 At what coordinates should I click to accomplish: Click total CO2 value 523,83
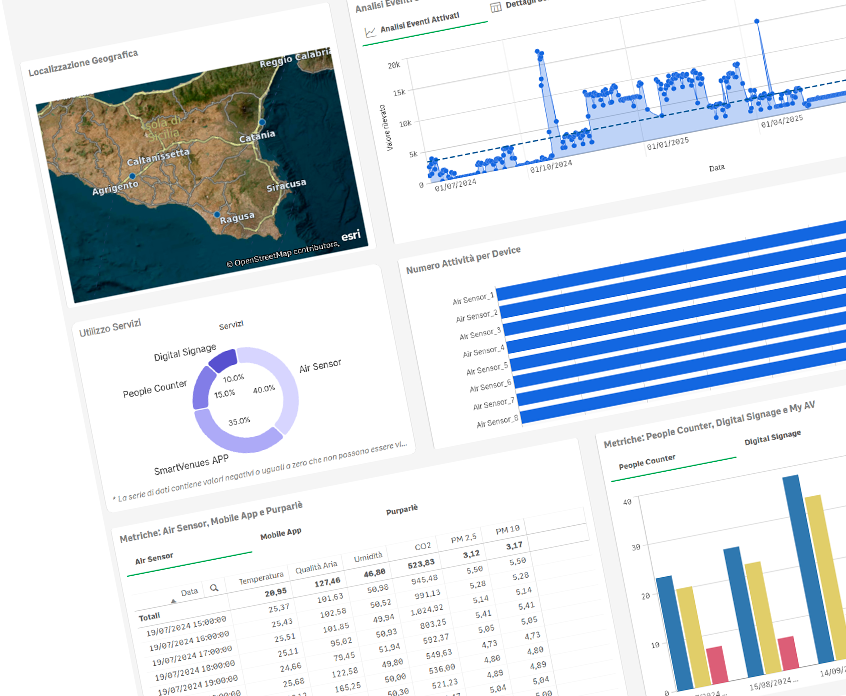coord(421,564)
